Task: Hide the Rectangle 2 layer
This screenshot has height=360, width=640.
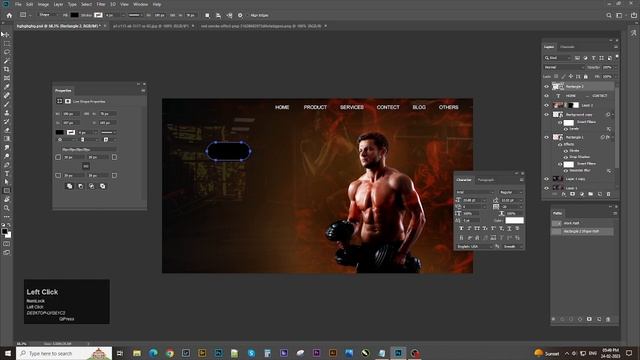Action: click(546, 87)
